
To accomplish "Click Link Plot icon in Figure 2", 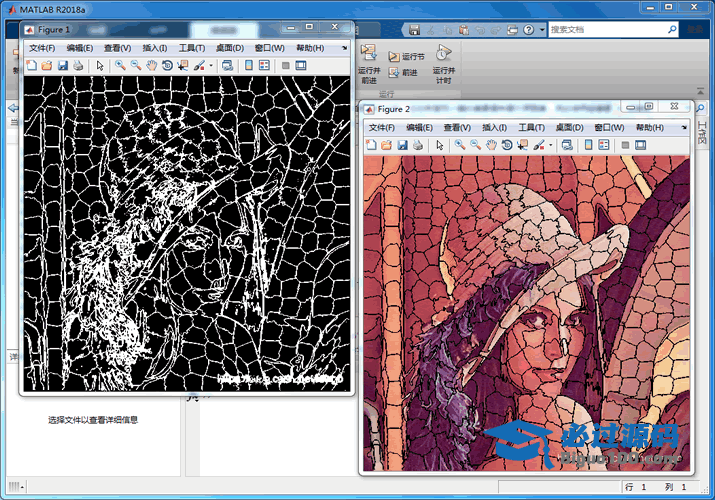I will click(x=567, y=145).
